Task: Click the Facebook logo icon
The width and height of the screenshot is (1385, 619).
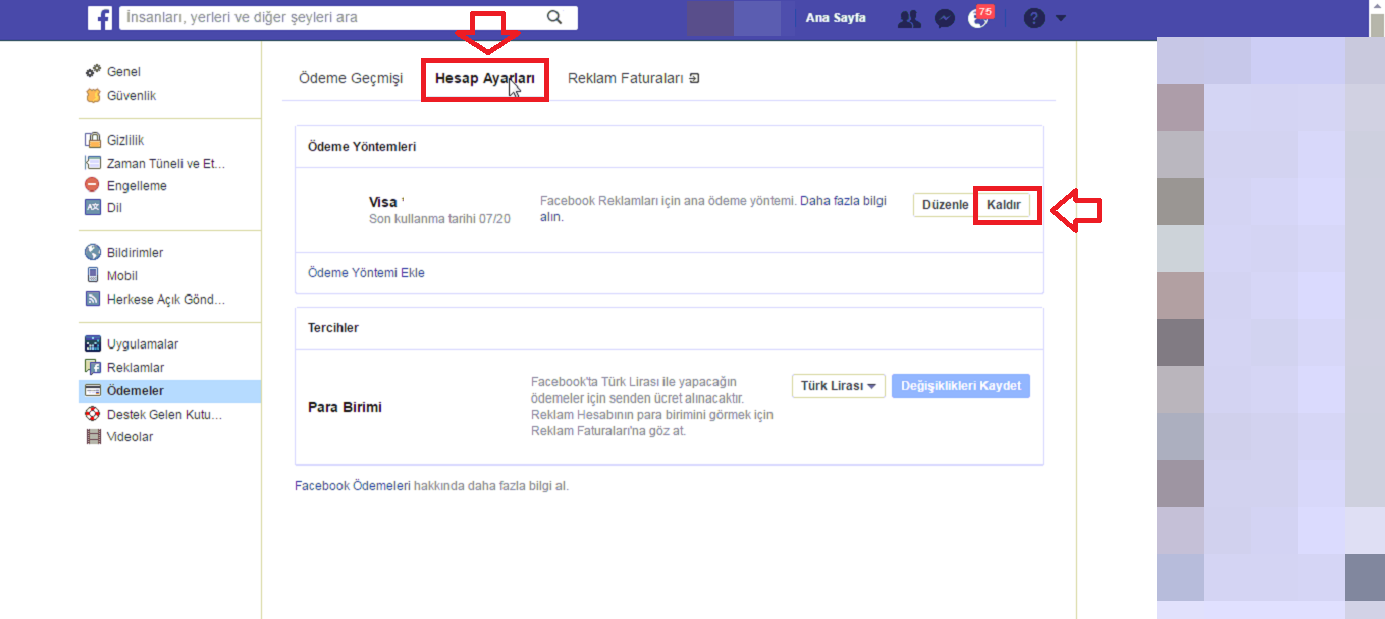Action: click(x=99, y=18)
